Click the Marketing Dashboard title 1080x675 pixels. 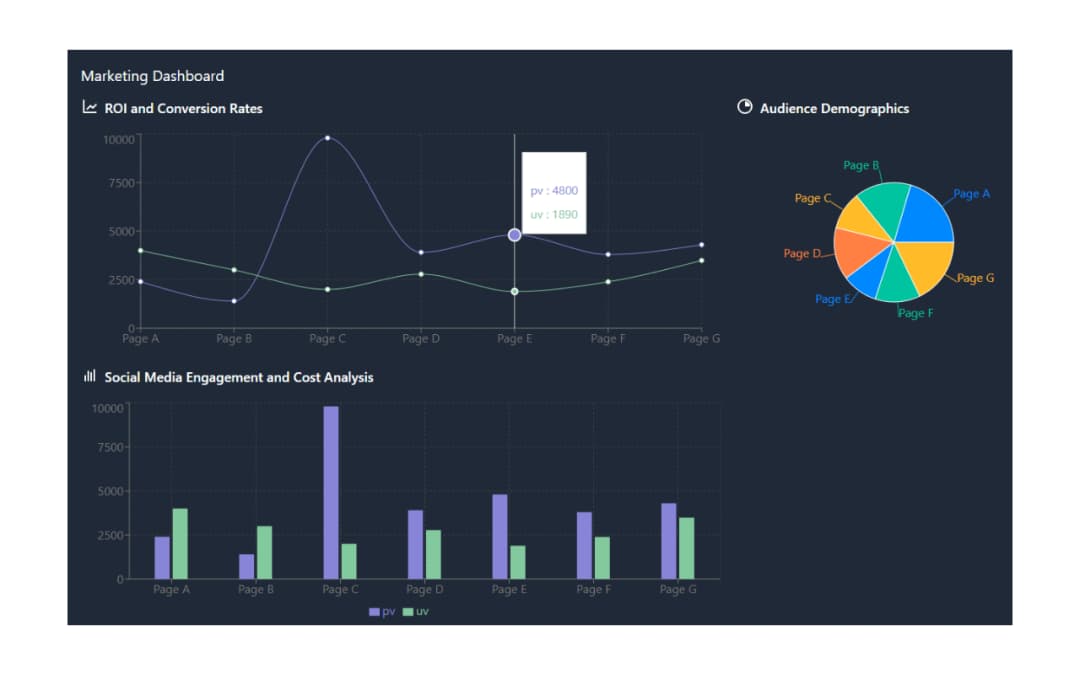[152, 76]
